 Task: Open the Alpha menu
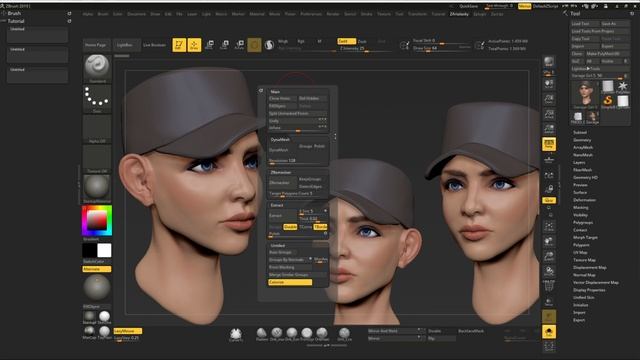point(88,14)
